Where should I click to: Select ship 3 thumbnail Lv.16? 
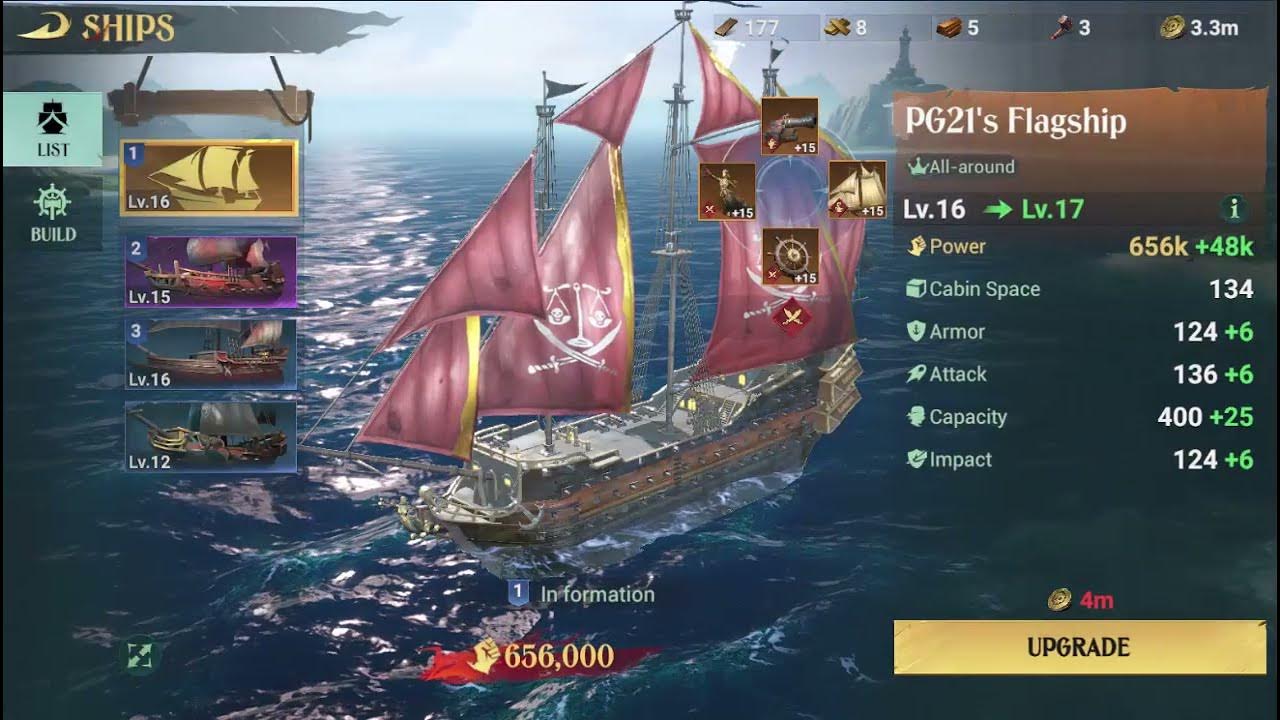(x=210, y=354)
